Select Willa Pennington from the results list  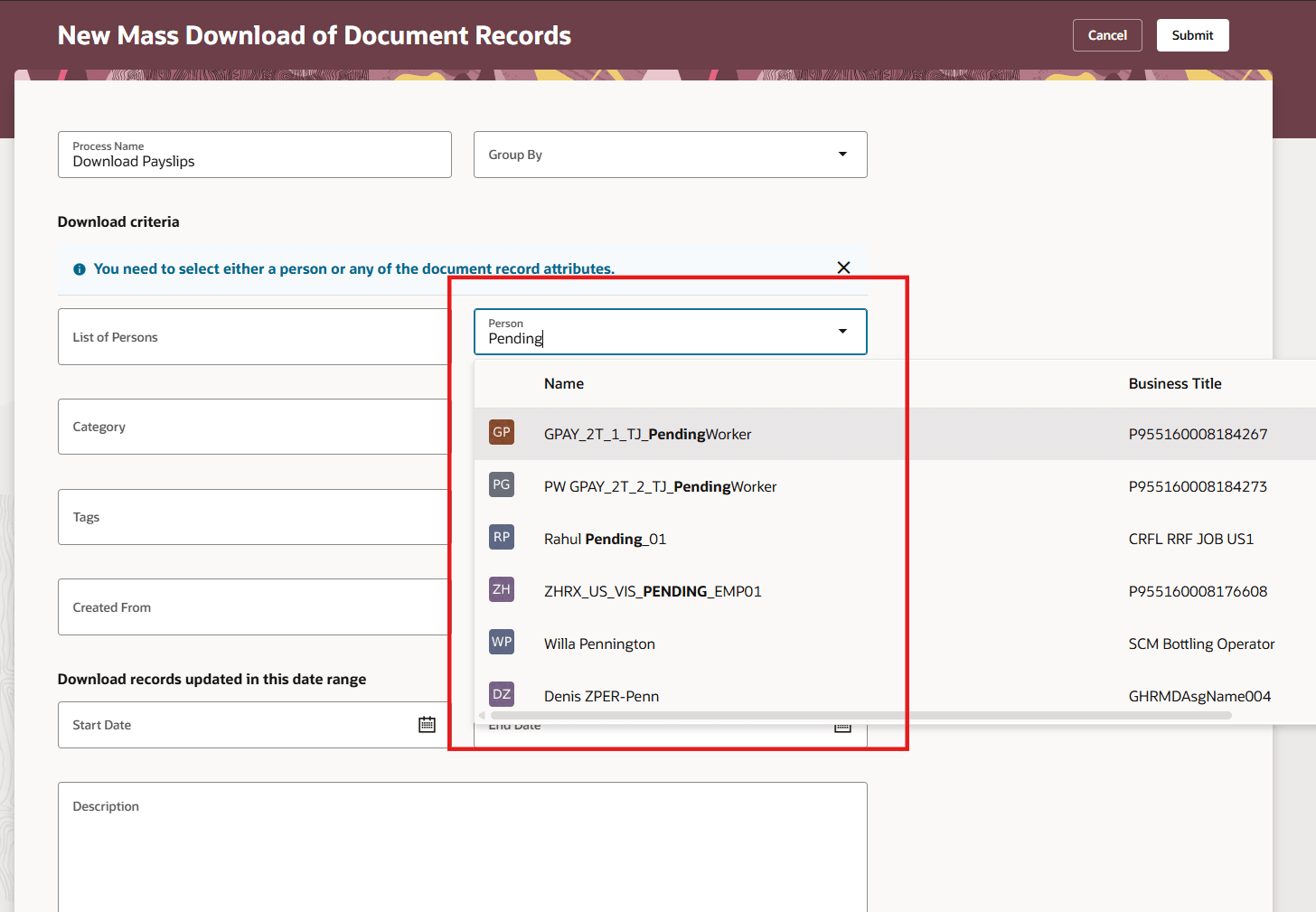[x=599, y=644]
